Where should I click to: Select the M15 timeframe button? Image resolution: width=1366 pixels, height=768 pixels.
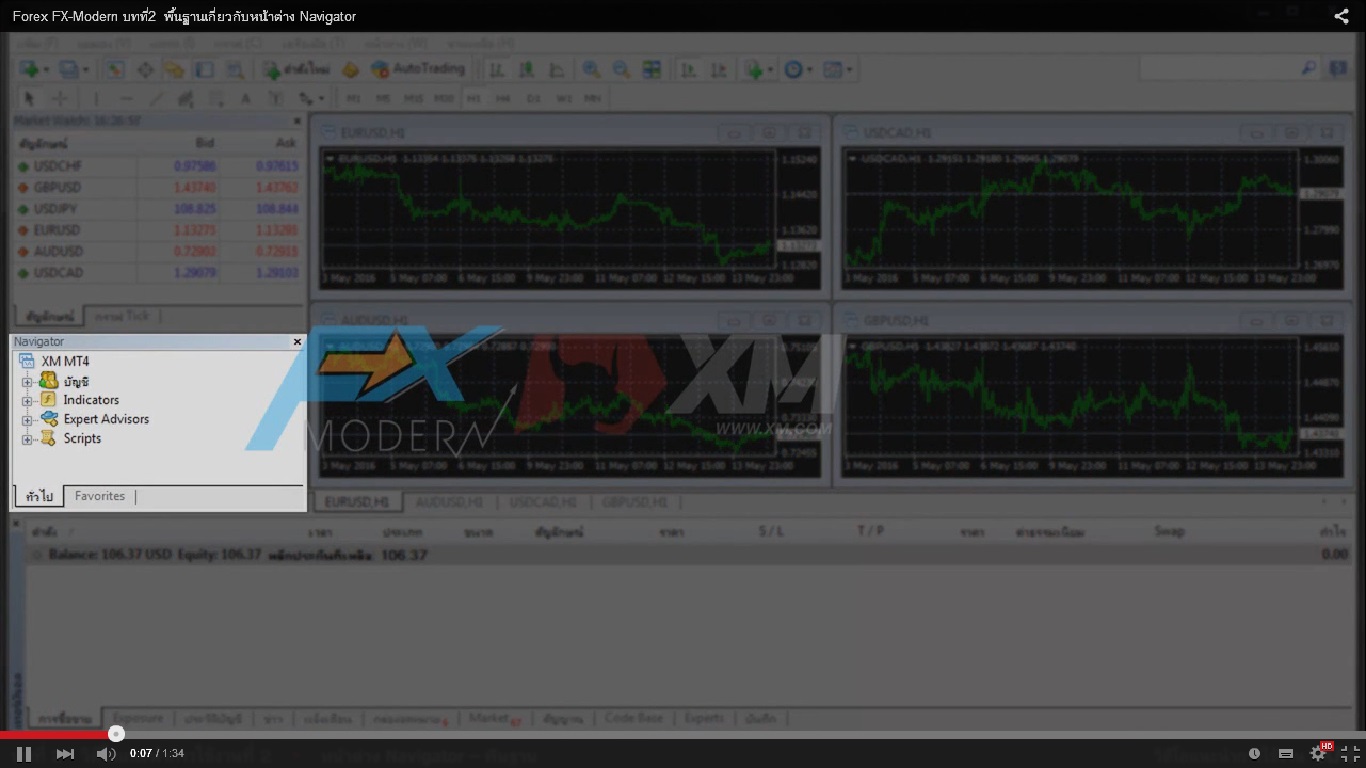[x=413, y=98]
